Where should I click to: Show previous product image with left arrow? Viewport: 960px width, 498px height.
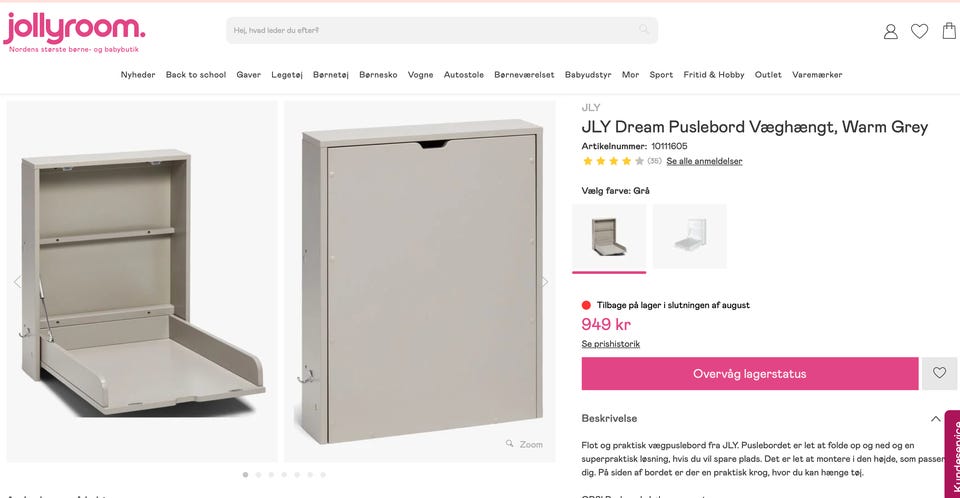pos(17,282)
